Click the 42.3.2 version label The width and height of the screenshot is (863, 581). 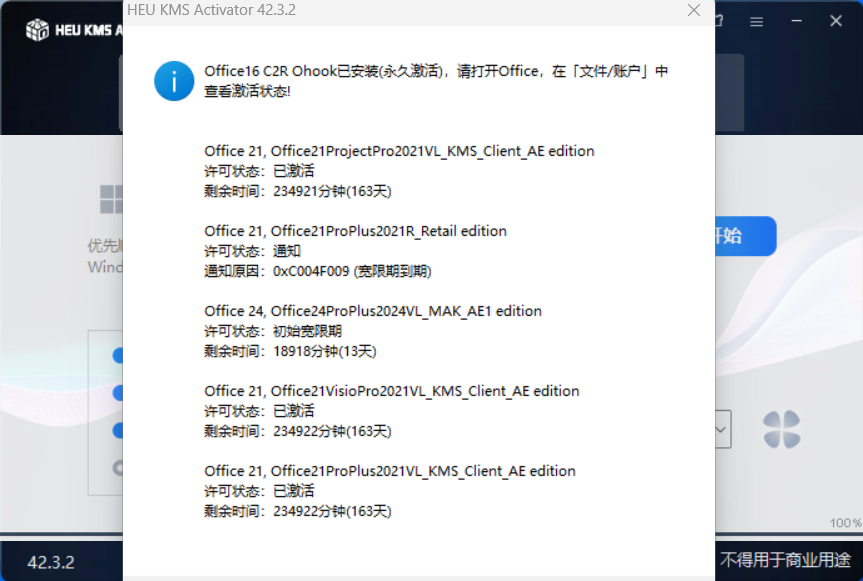(51, 561)
